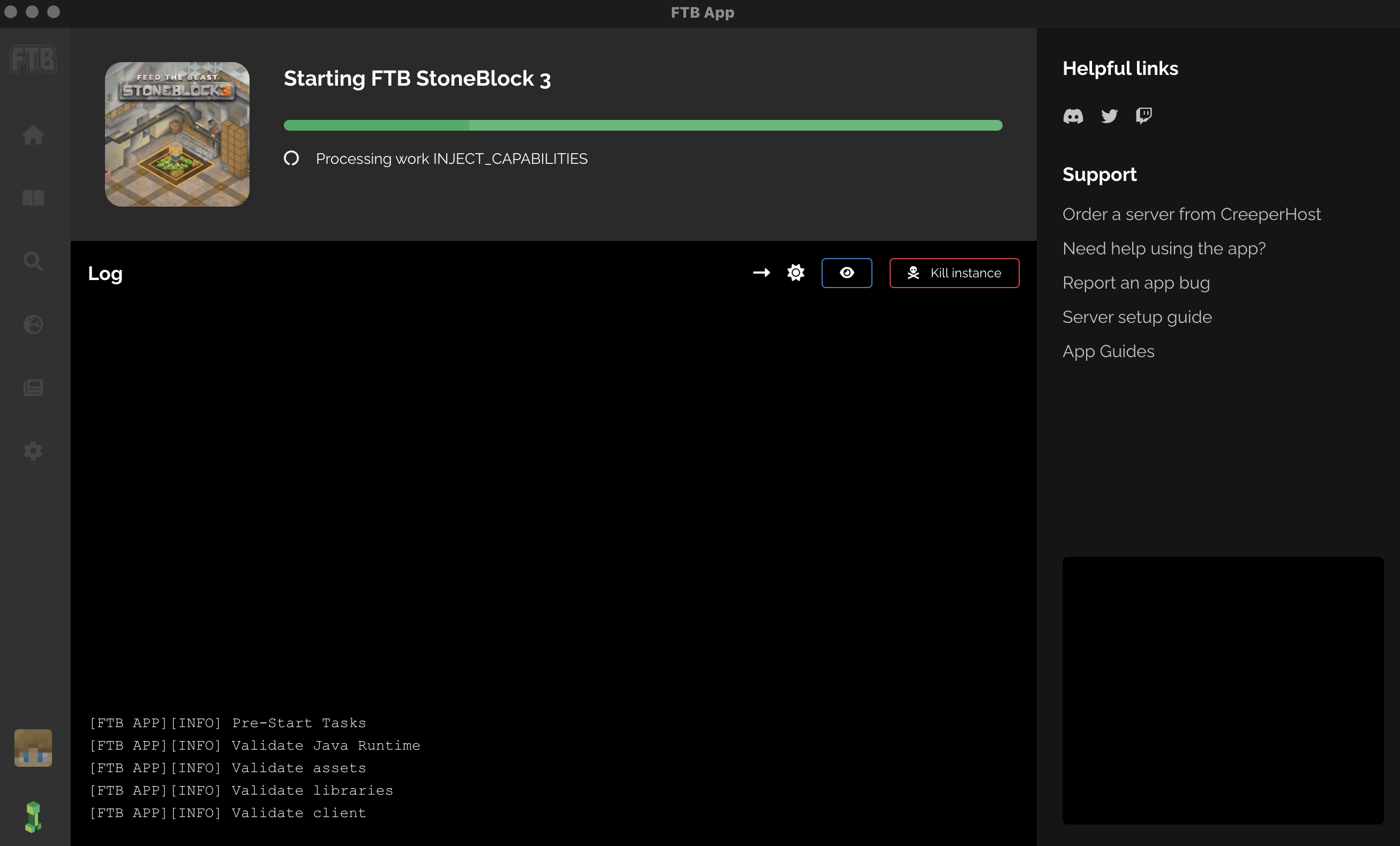
Task: Click the green launch progress bar
Action: click(x=643, y=125)
